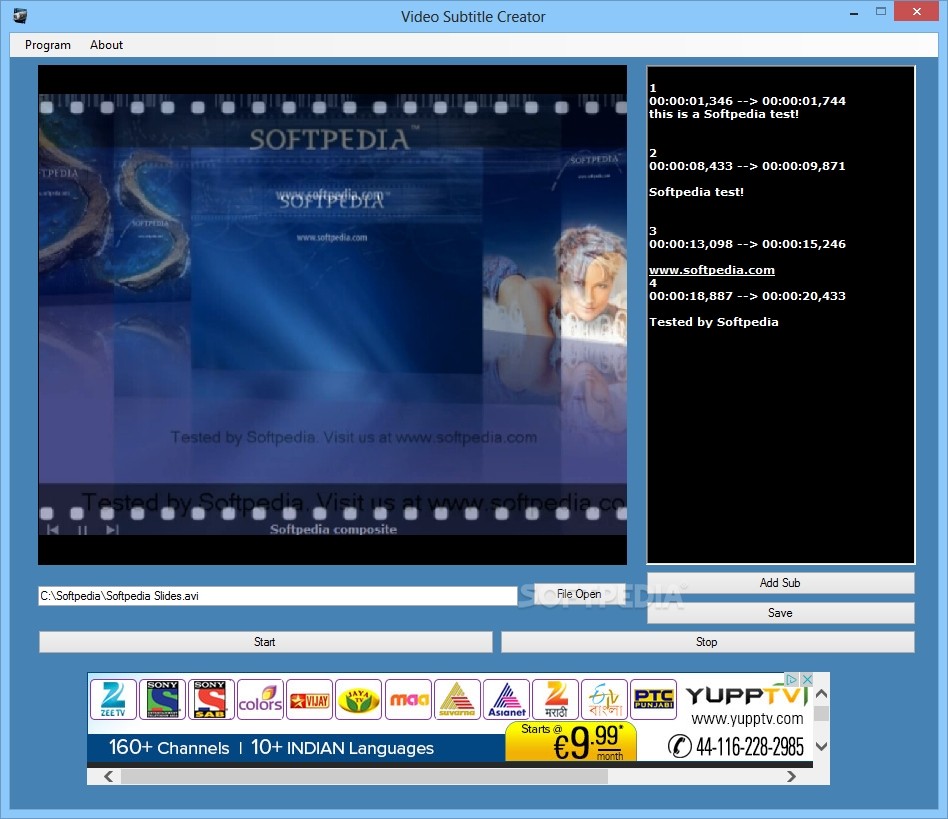
Task: Click the video preview area
Action: (332, 315)
